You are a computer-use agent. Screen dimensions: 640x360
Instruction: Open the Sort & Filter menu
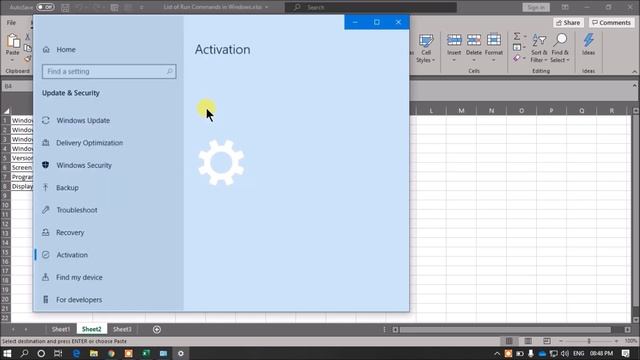(x=539, y=49)
